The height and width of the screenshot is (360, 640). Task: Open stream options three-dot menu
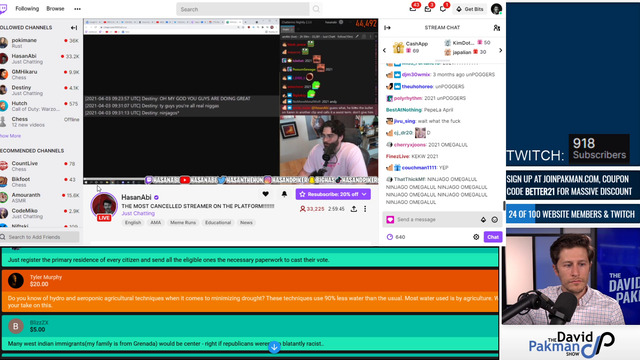tap(365, 209)
